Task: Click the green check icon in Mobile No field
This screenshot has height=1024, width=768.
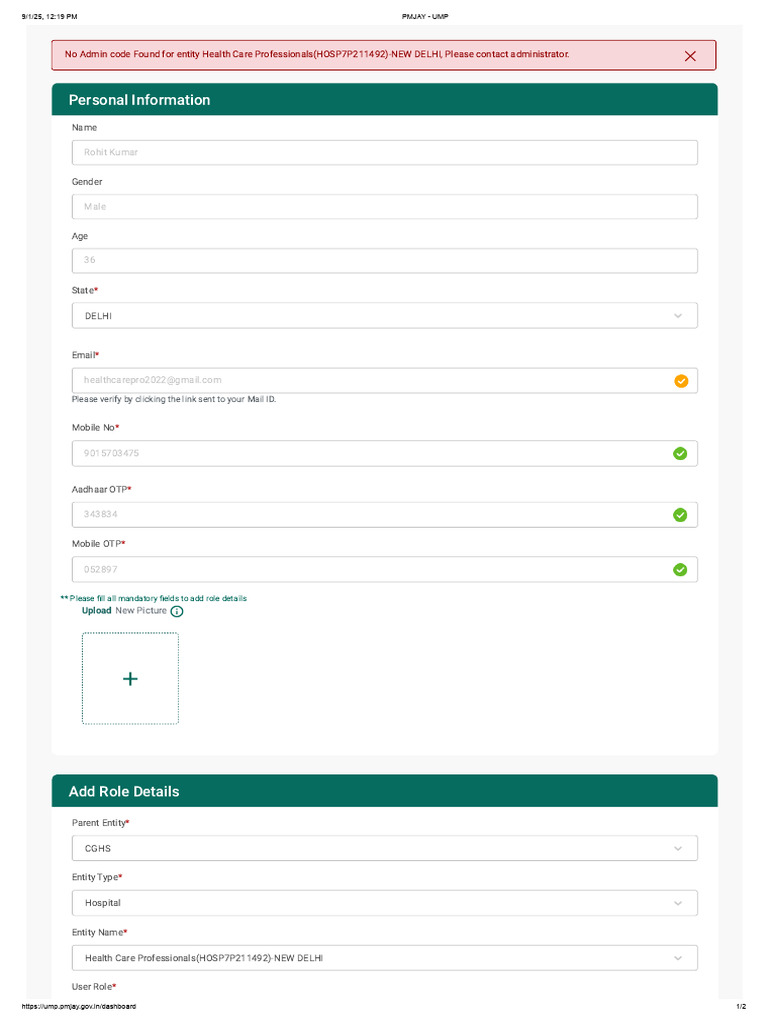Action: (680, 453)
